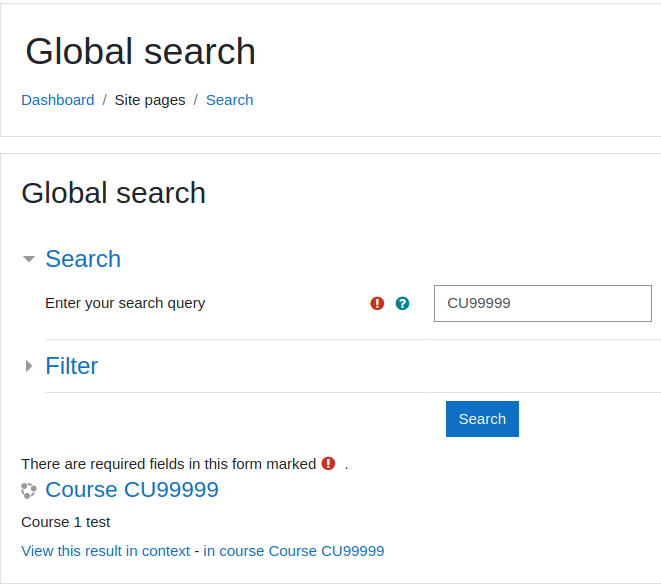
Task: Open the Search breadcrumb link
Action: pyautogui.click(x=229, y=100)
